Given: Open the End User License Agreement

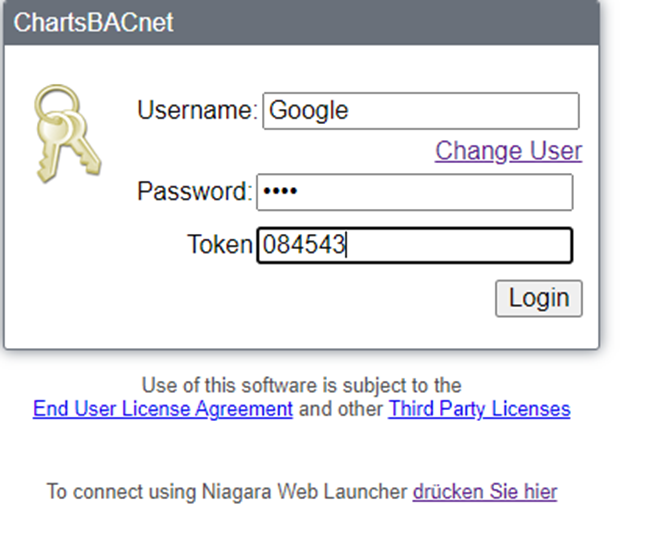Looking at the screenshot, I should coord(163,409).
